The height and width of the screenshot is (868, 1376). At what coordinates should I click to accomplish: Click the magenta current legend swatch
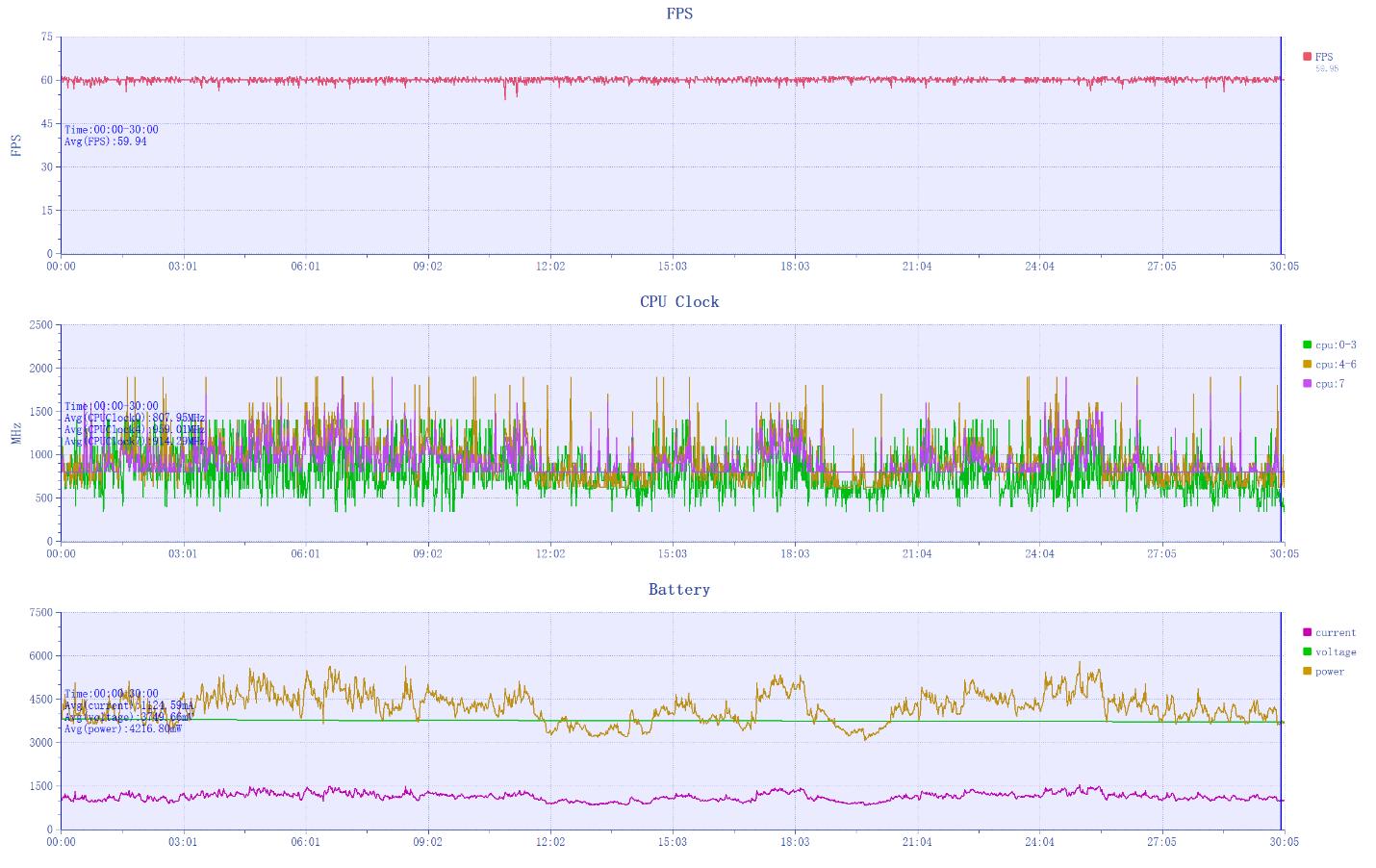point(1307,632)
